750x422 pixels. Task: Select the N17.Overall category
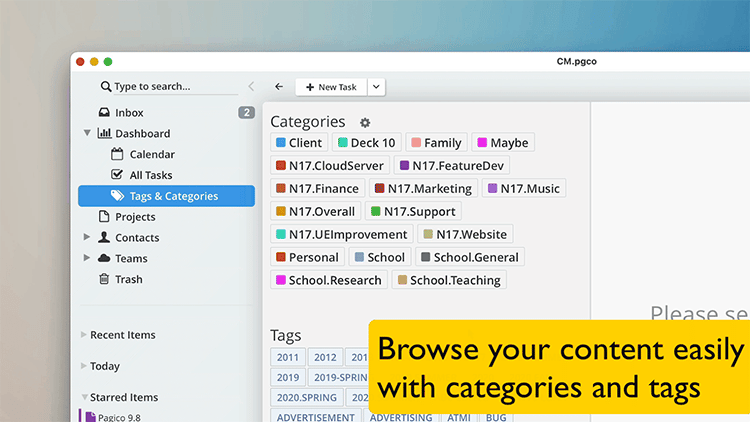pos(316,211)
